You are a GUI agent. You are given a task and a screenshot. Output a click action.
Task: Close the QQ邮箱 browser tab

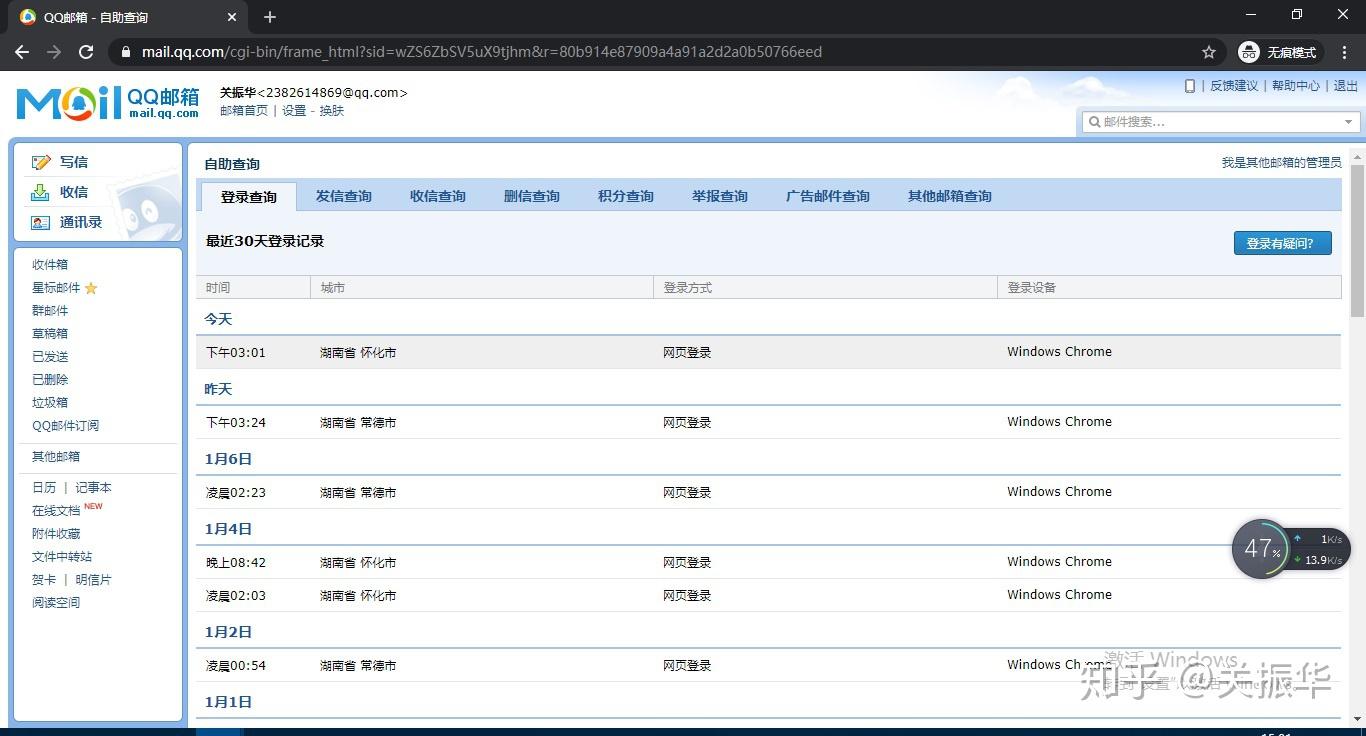232,17
